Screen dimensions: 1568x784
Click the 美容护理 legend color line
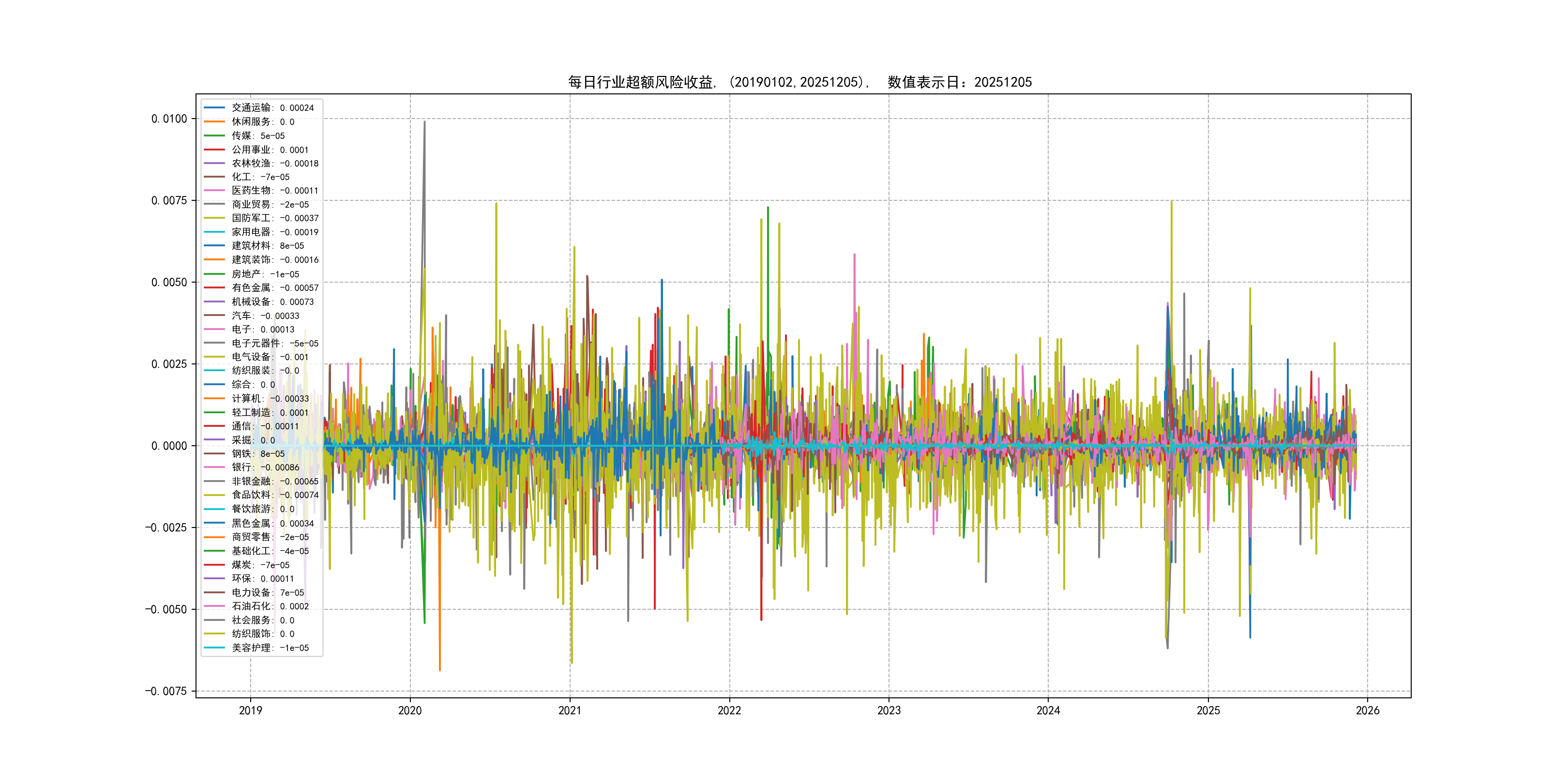[214, 648]
